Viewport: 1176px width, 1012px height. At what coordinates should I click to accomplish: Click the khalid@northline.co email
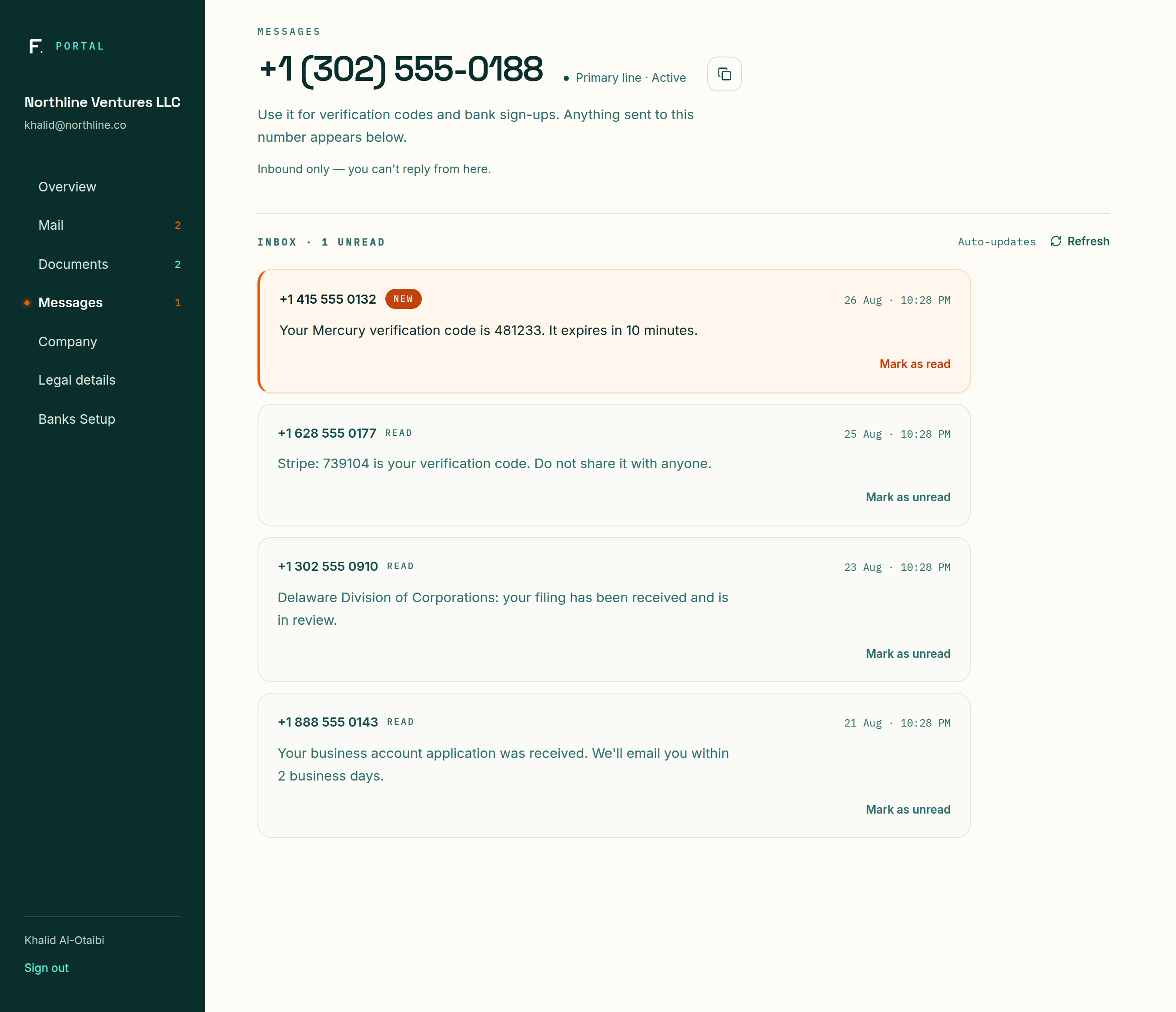point(75,125)
